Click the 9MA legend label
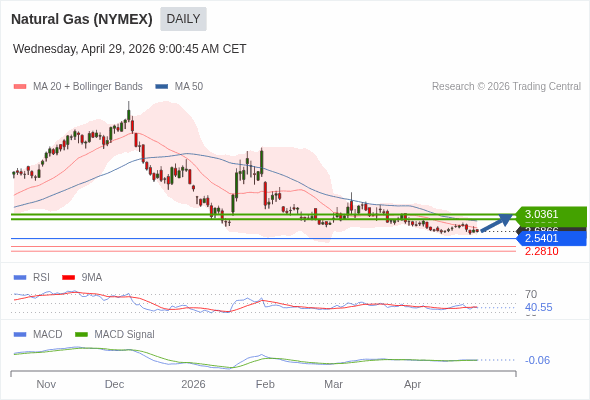590x400 pixels. pyautogui.click(x=92, y=278)
